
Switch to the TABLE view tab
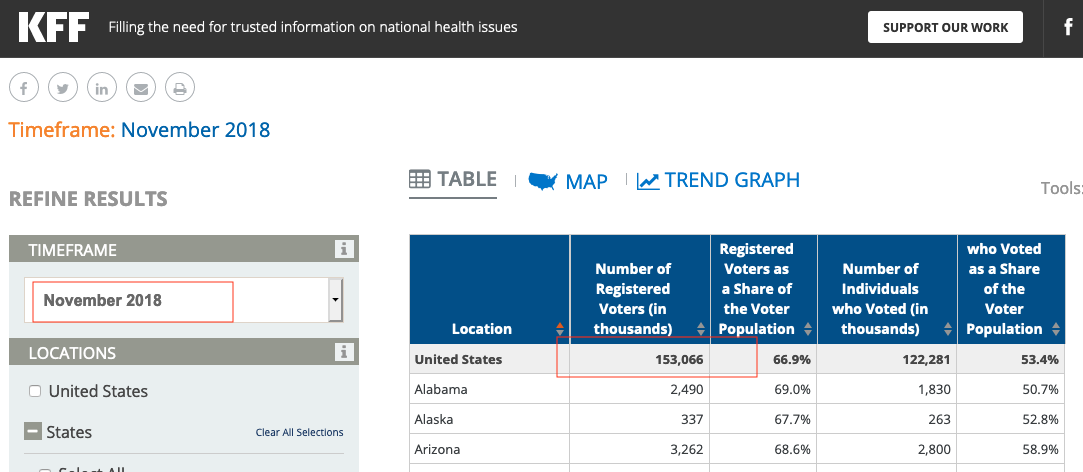tap(453, 180)
